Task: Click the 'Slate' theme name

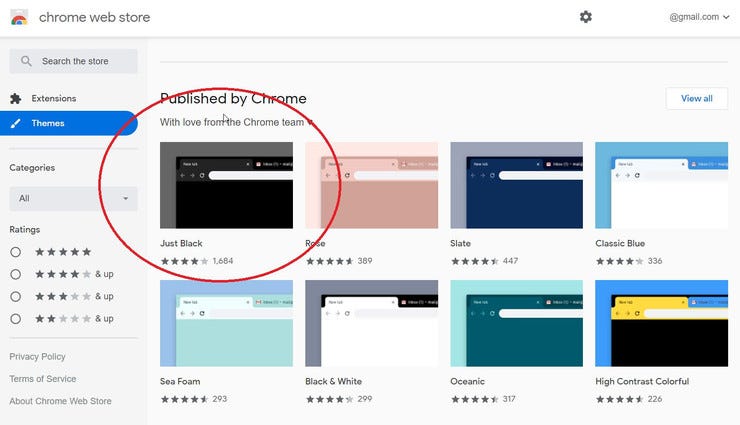Action: point(460,243)
